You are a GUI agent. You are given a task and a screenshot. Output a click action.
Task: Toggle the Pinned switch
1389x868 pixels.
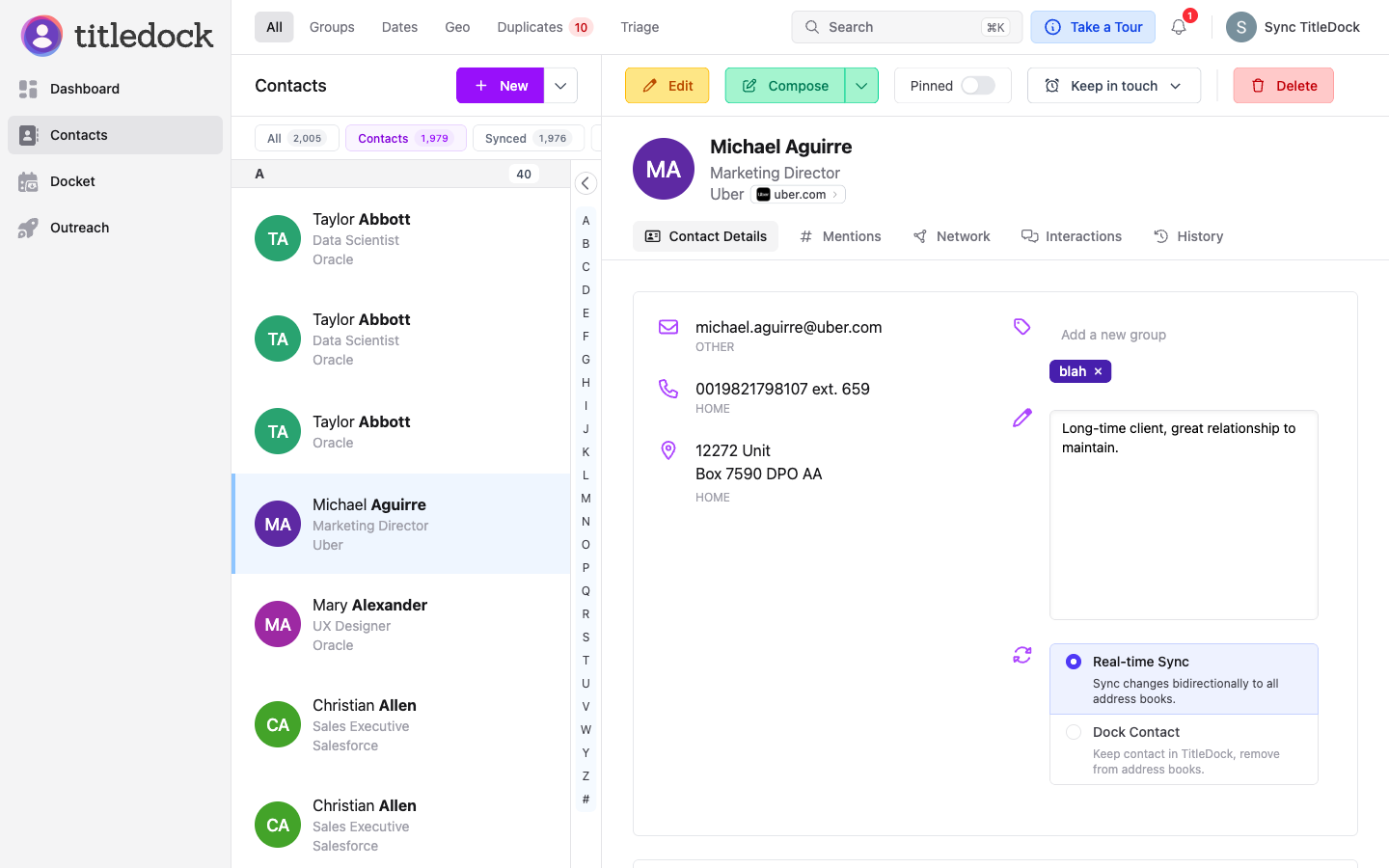pyautogui.click(x=977, y=86)
